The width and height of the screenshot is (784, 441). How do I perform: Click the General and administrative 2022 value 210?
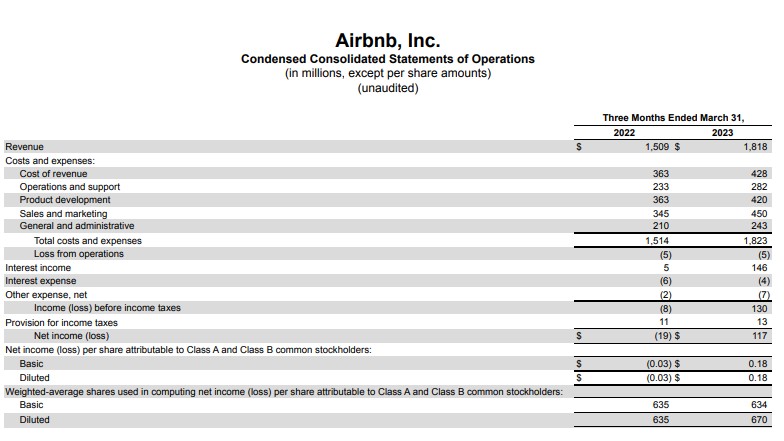coord(661,226)
